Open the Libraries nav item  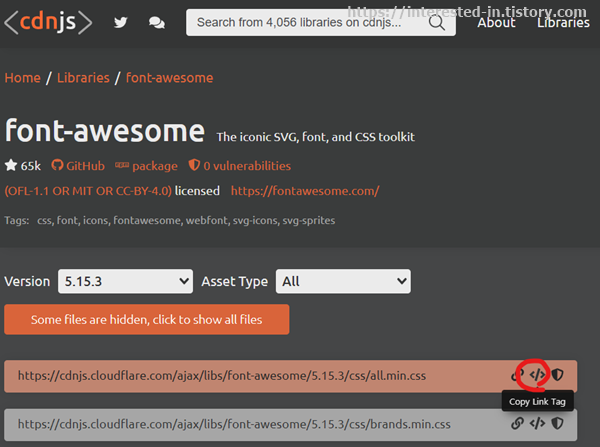563,23
